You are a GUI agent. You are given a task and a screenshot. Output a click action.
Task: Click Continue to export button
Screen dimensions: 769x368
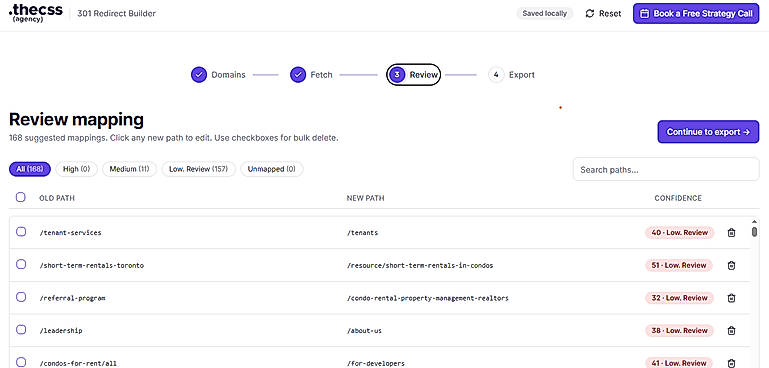pyautogui.click(x=708, y=132)
